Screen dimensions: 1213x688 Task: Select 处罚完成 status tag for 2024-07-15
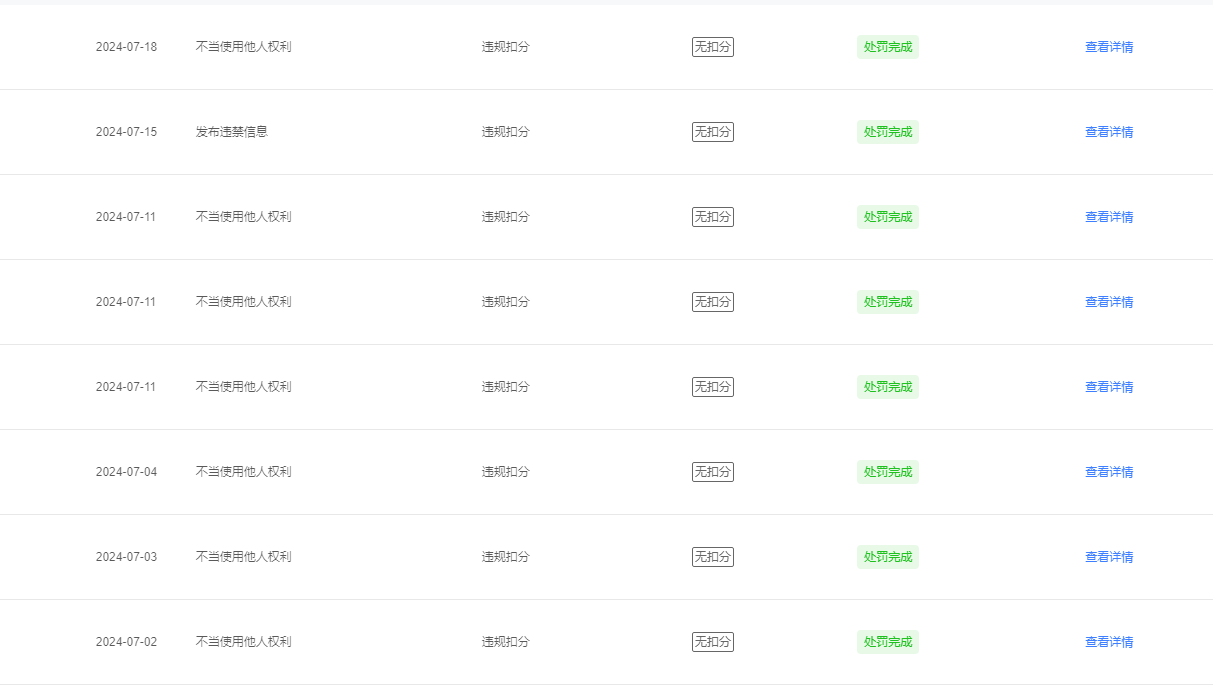click(888, 132)
